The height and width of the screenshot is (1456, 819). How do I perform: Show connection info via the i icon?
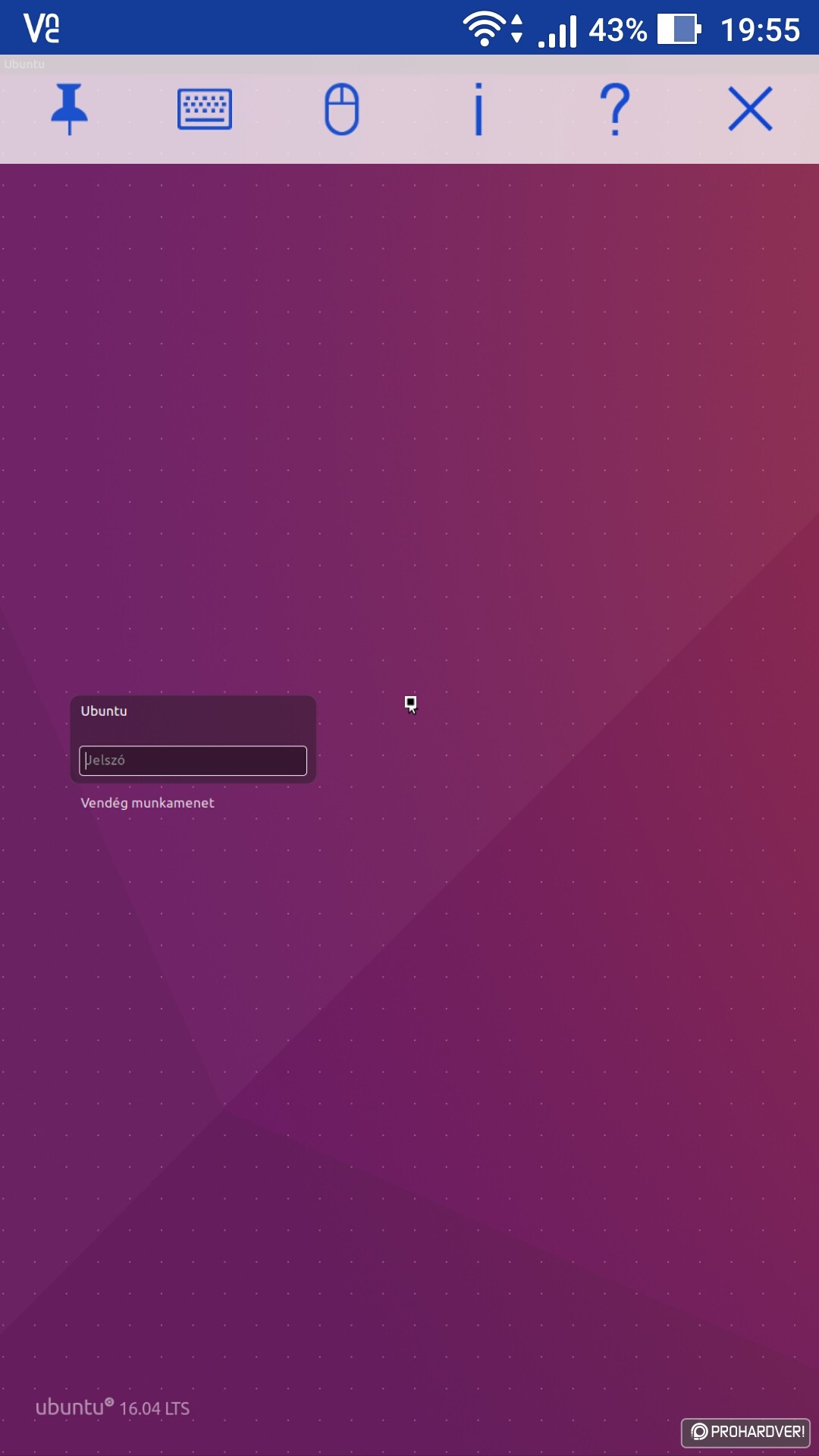coord(479,109)
